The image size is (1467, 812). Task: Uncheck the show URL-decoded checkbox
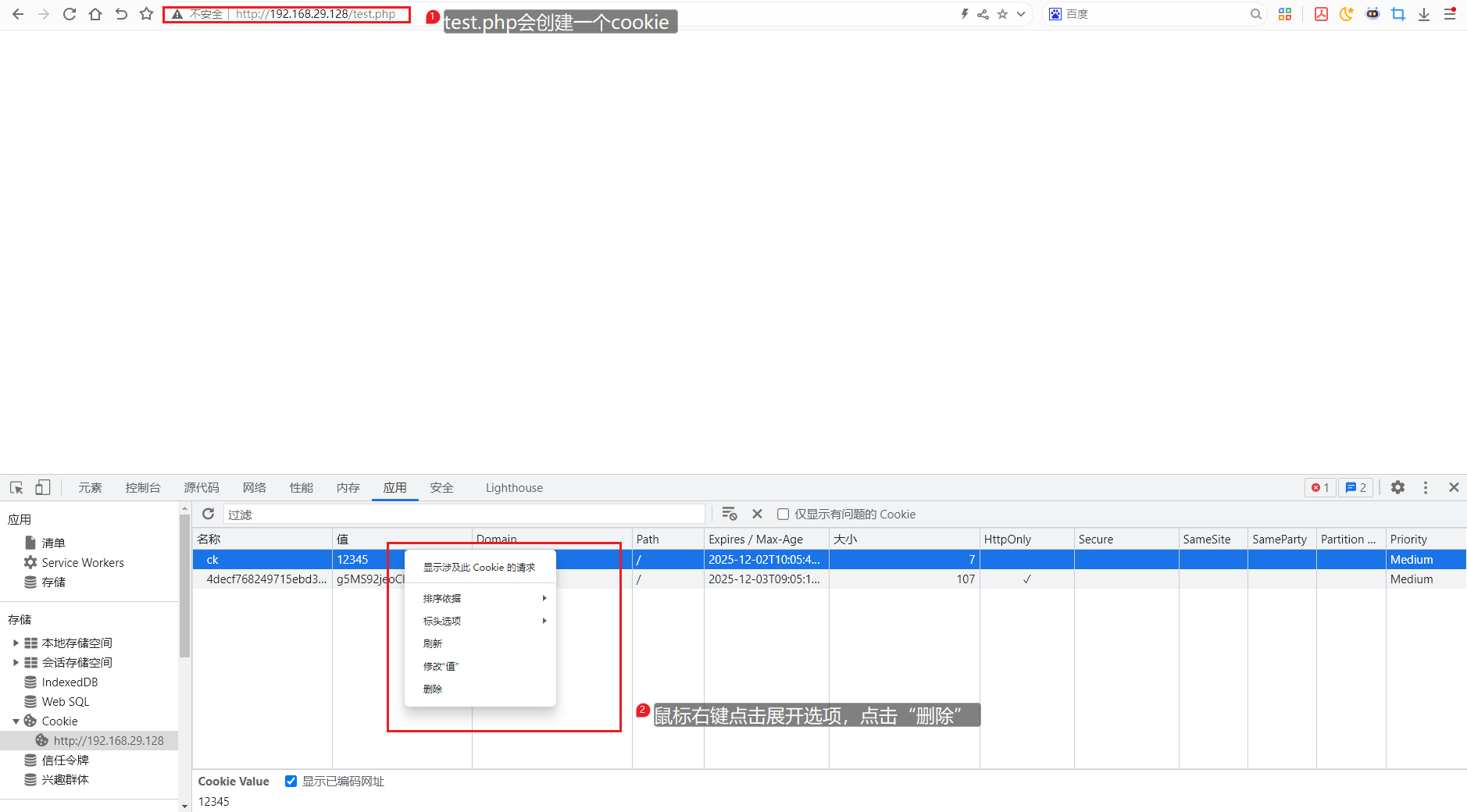[291, 782]
